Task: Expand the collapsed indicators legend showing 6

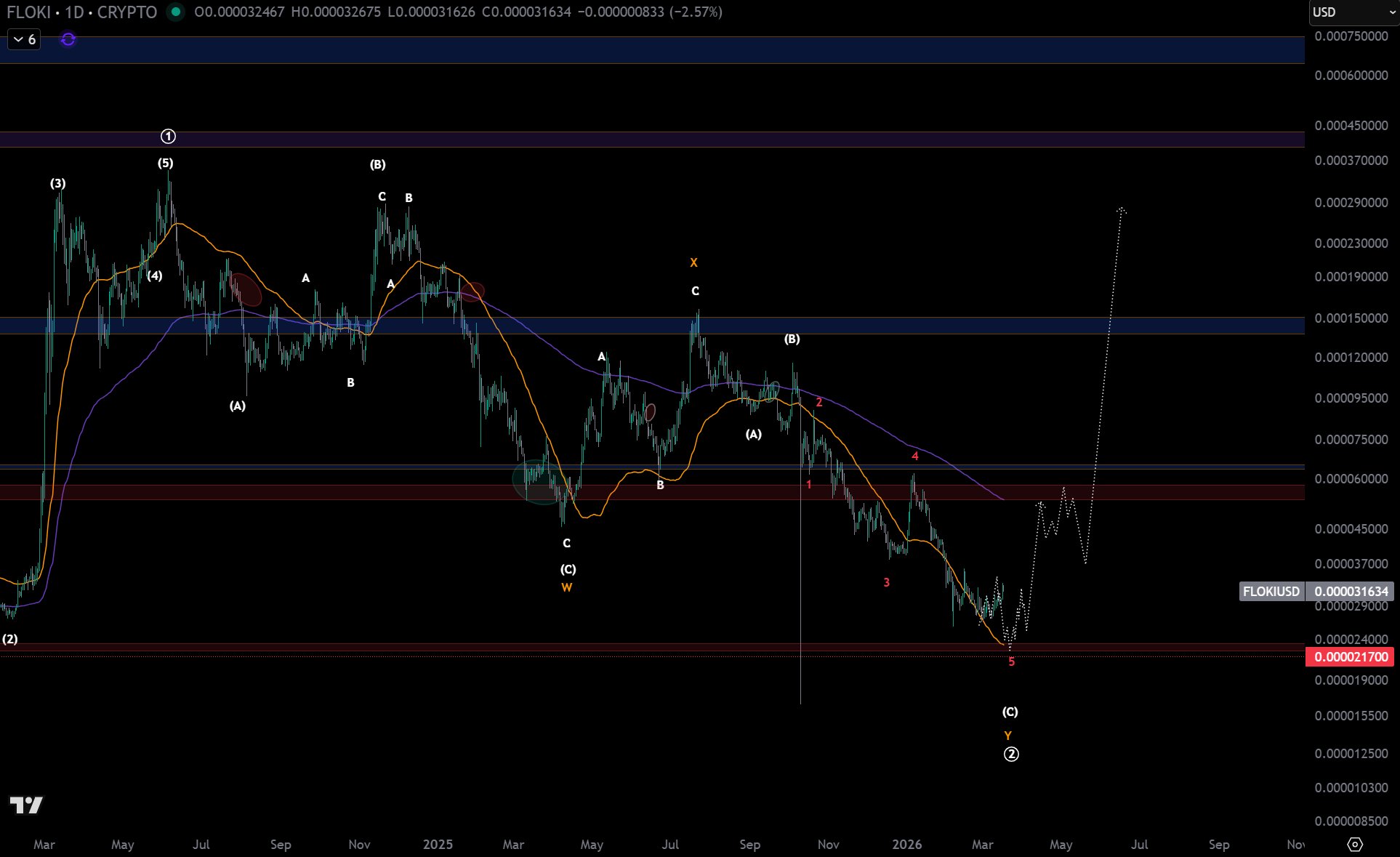Action: click(24, 39)
